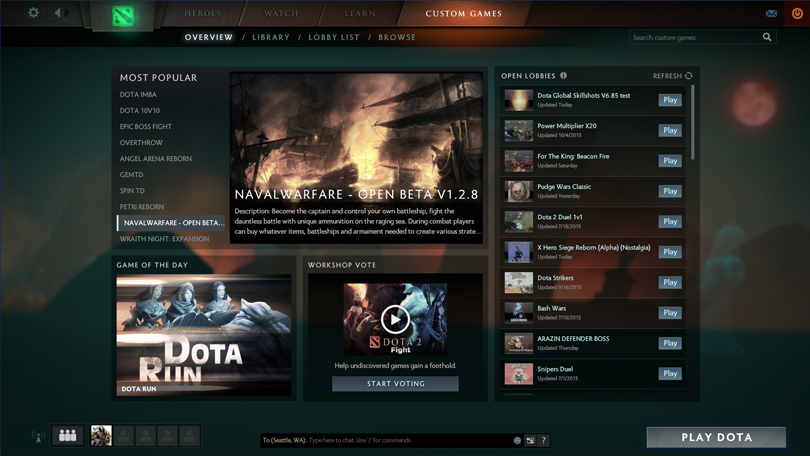Click the X Hero Siege Reborn thumbnail

519,252
